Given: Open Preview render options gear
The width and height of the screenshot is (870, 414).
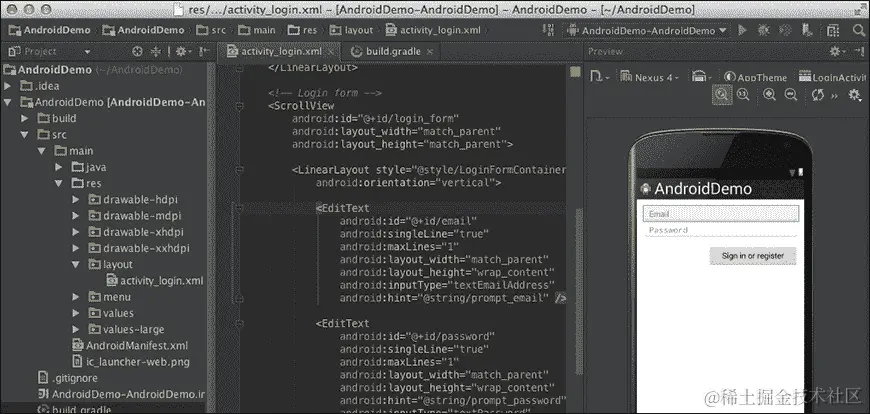Looking at the screenshot, I should click(855, 95).
